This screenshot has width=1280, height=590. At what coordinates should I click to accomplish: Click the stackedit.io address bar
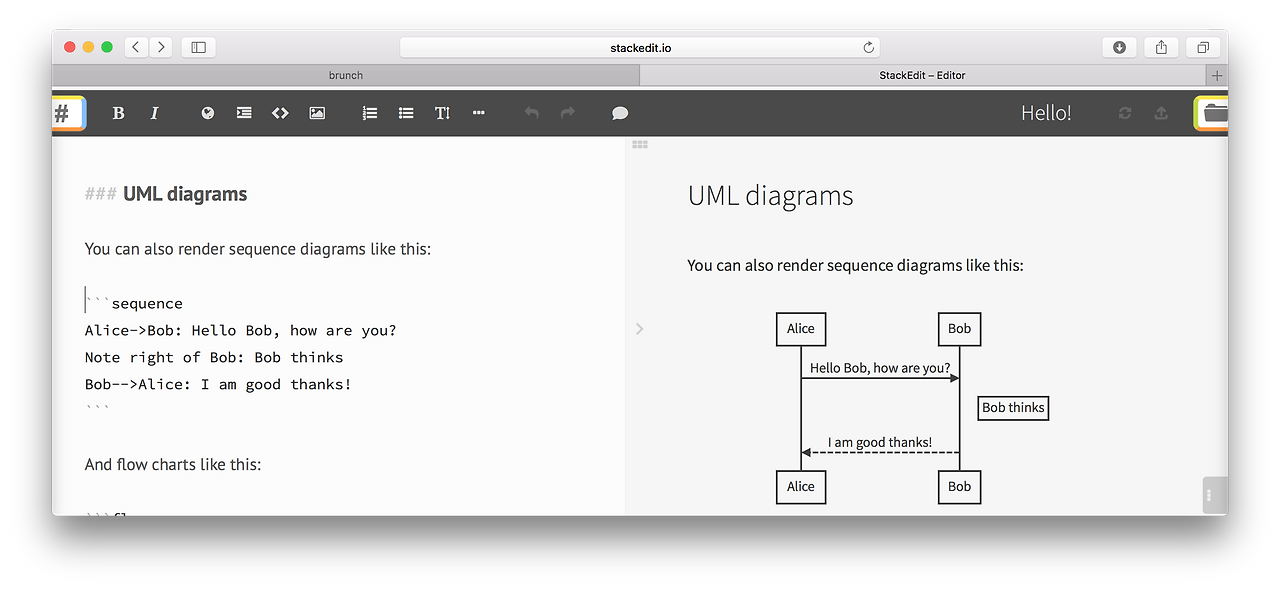(640, 47)
